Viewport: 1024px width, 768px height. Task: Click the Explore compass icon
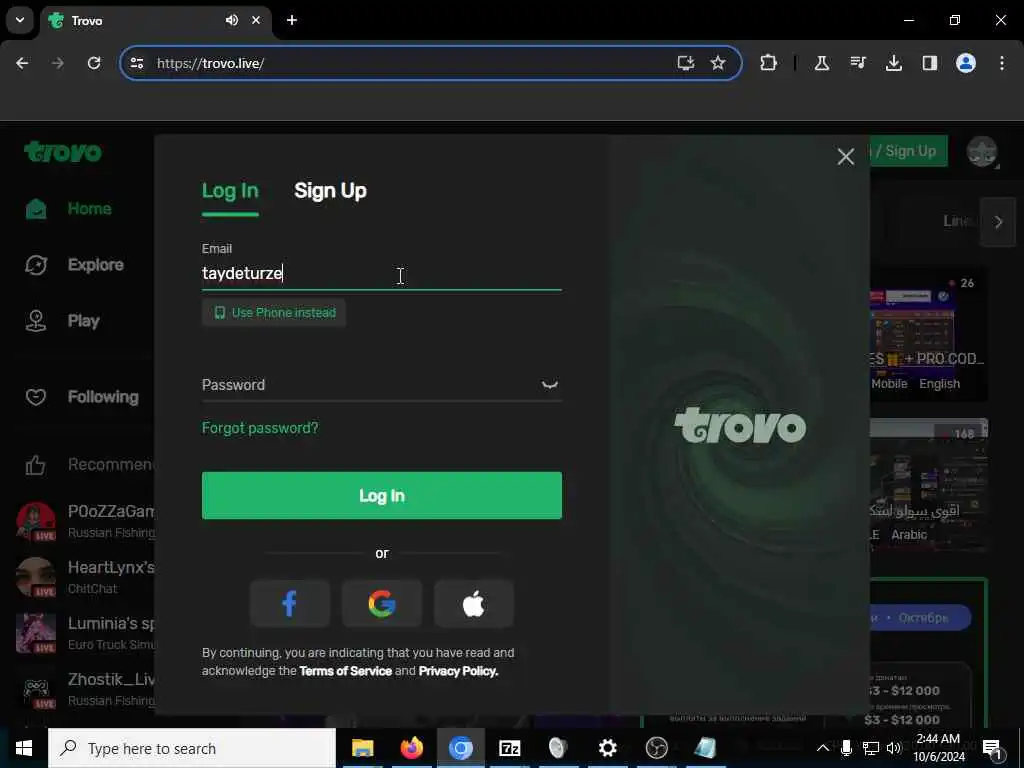[x=36, y=265]
